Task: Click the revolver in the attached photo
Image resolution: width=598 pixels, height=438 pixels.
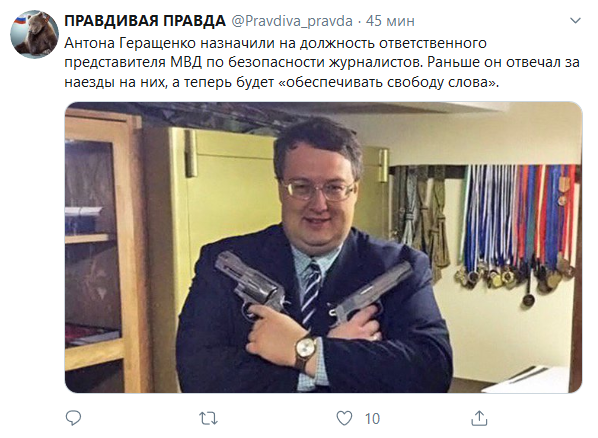Action: click(x=250, y=282)
